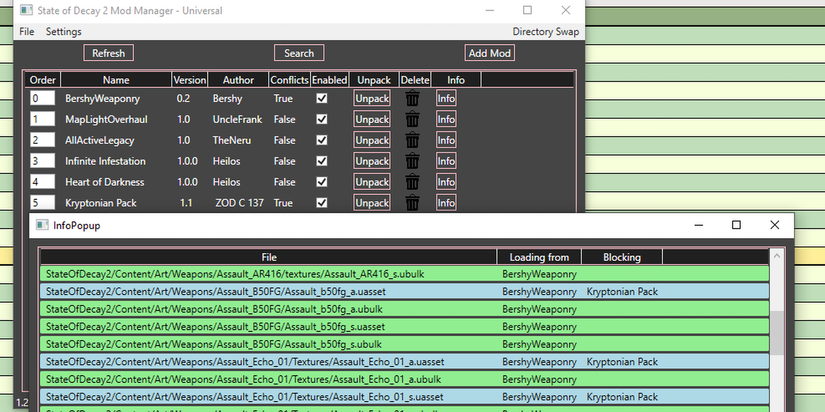Toggle the Kryptonian Pack enabled checkbox
The height and width of the screenshot is (412, 825).
point(322,203)
